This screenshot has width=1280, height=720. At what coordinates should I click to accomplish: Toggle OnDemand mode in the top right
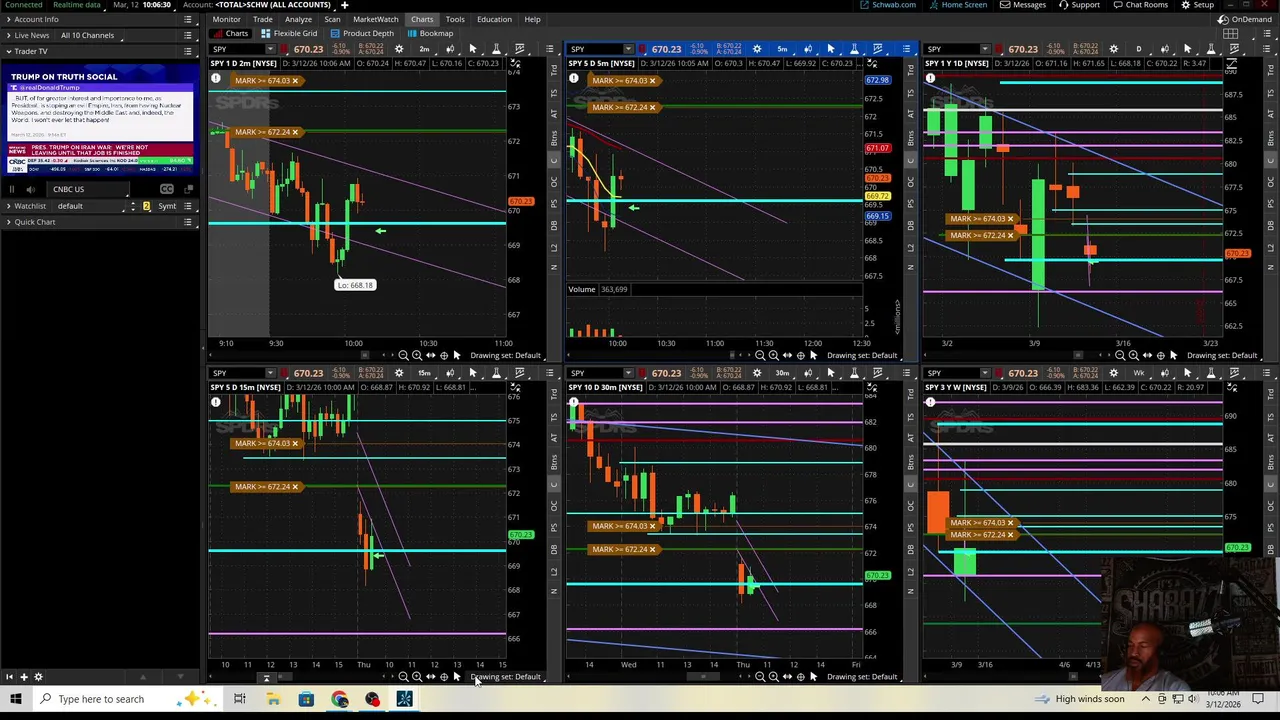(1245, 19)
